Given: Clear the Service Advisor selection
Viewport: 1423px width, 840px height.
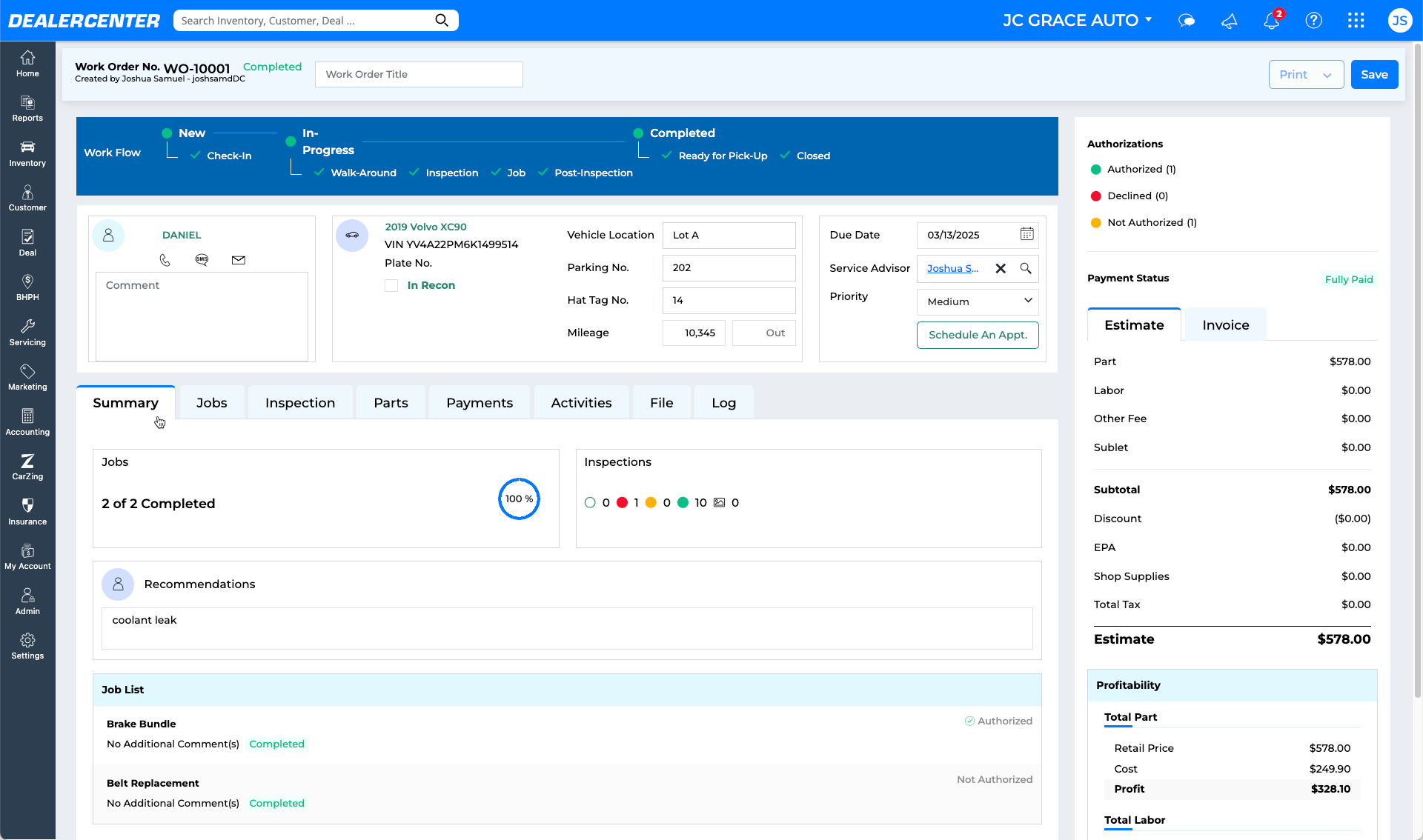Looking at the screenshot, I should click(1001, 268).
